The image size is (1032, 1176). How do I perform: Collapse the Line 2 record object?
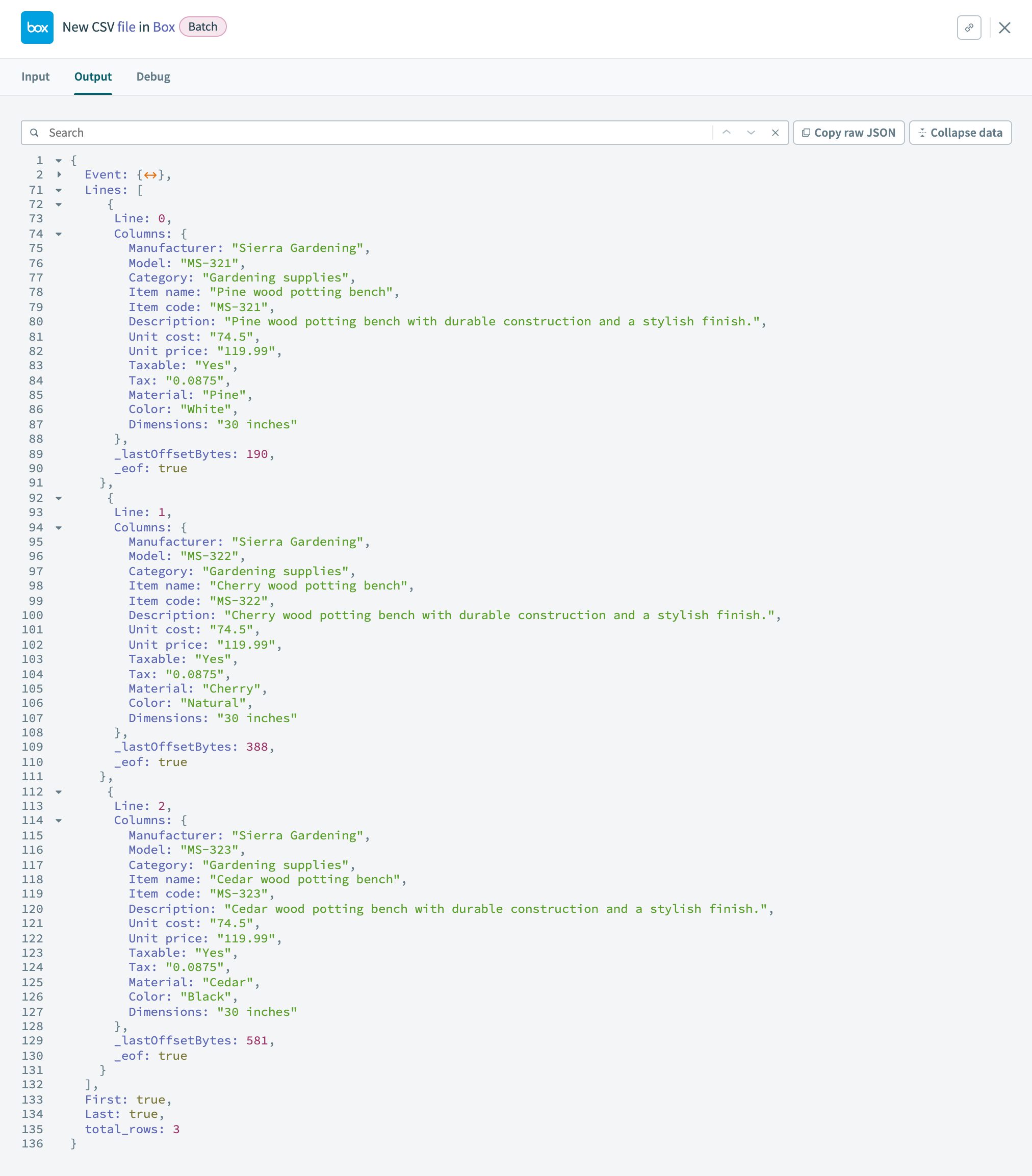tap(60, 791)
